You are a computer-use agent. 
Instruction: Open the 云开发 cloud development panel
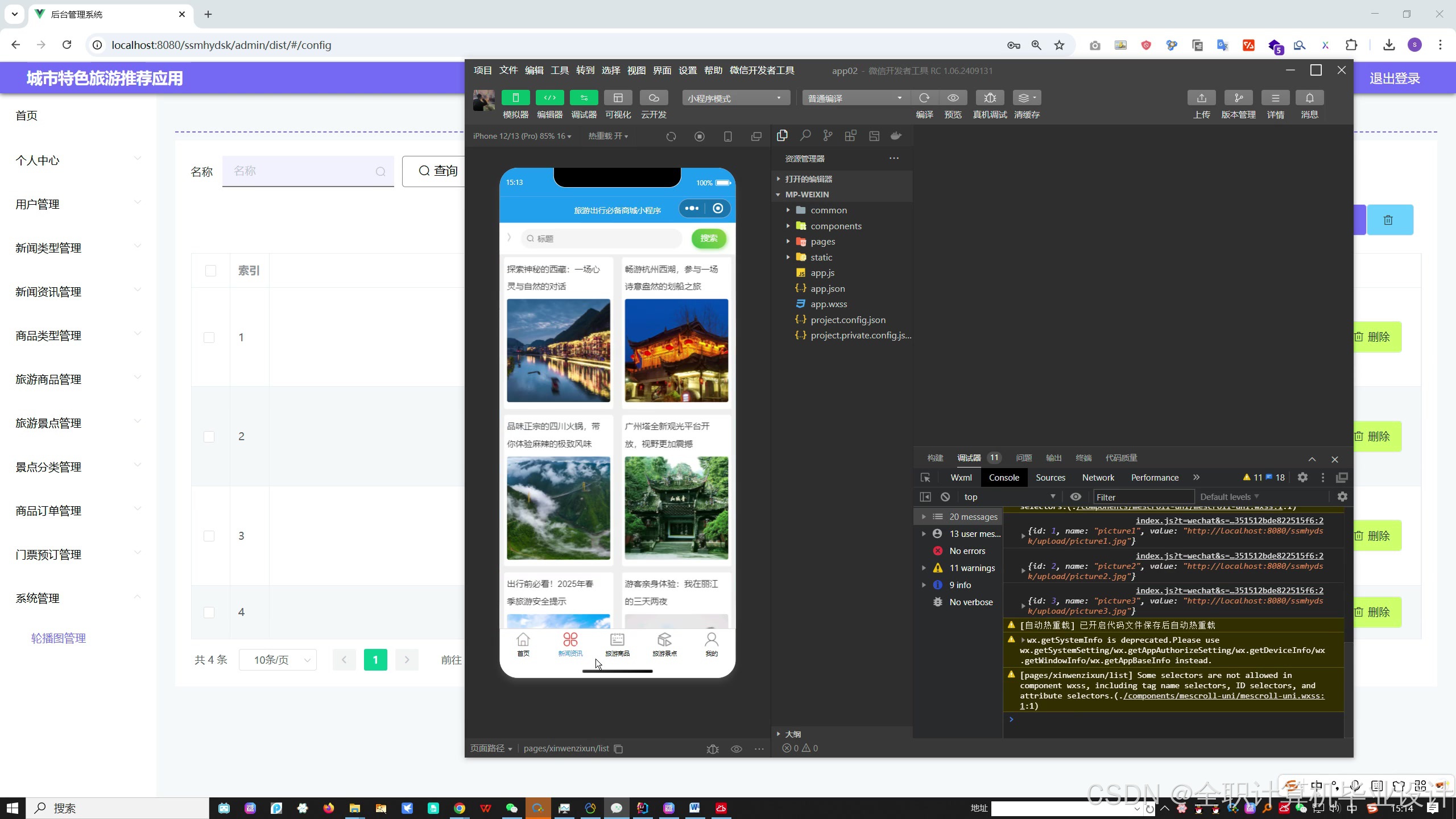coord(653,98)
